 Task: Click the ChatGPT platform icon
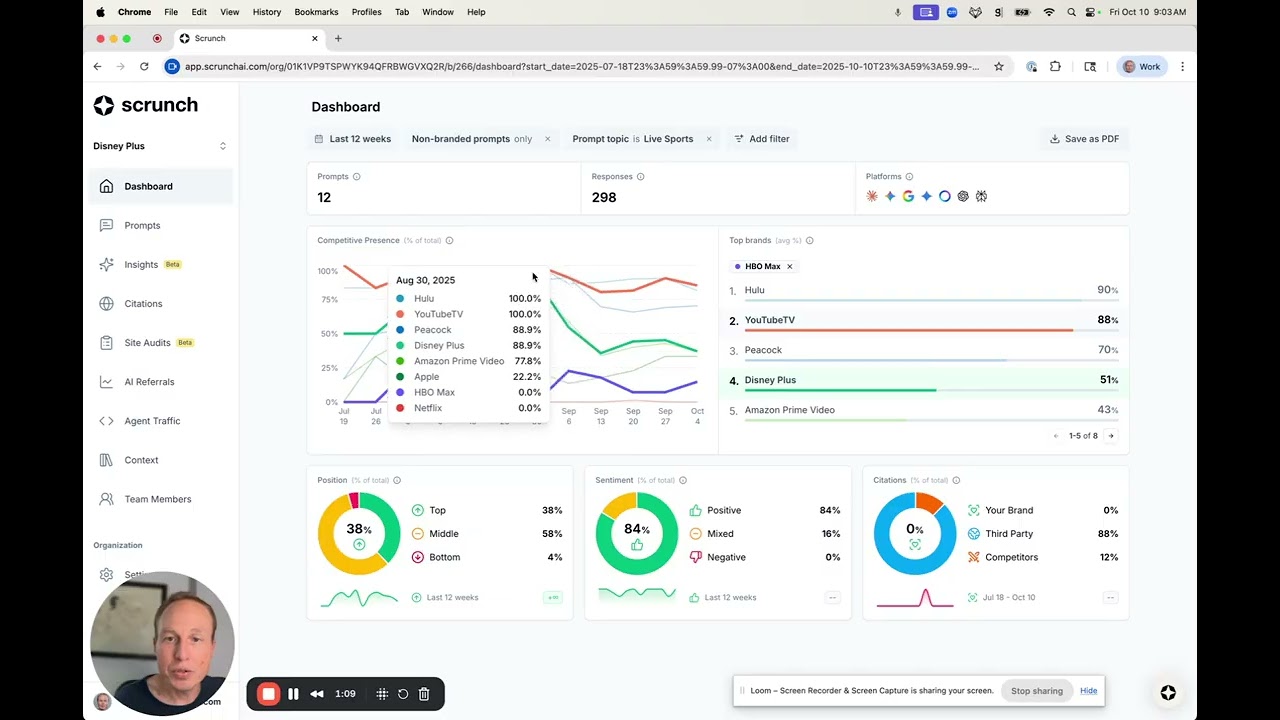coord(963,196)
